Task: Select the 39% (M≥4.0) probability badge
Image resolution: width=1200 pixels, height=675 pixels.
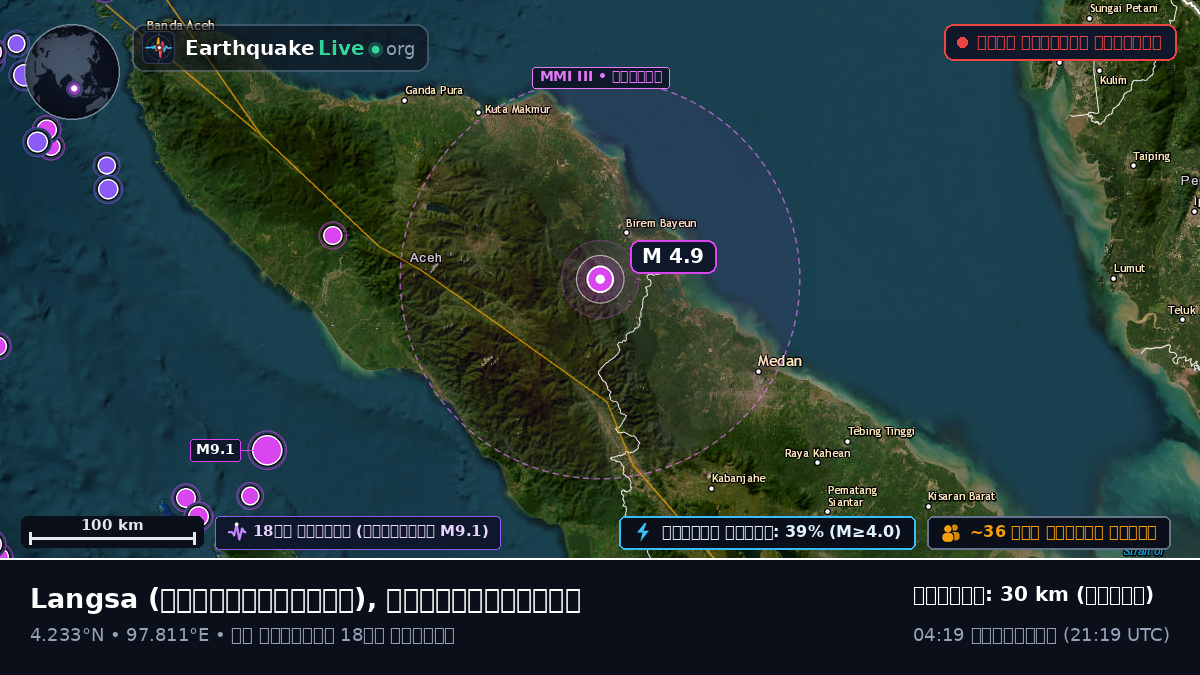Action: (x=767, y=532)
